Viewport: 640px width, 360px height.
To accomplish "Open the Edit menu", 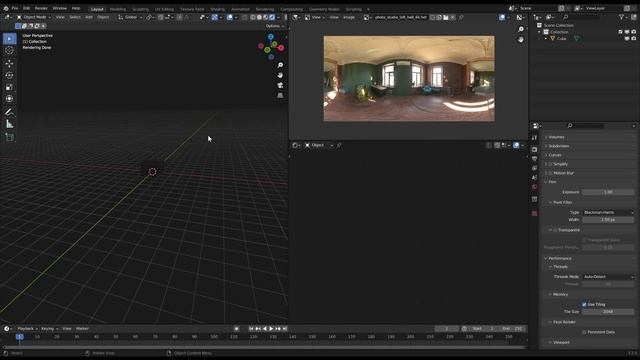I will 27,8.
